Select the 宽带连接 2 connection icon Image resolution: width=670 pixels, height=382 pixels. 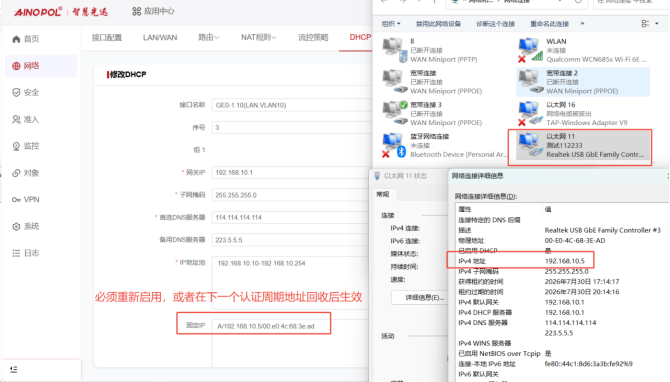click(x=530, y=82)
